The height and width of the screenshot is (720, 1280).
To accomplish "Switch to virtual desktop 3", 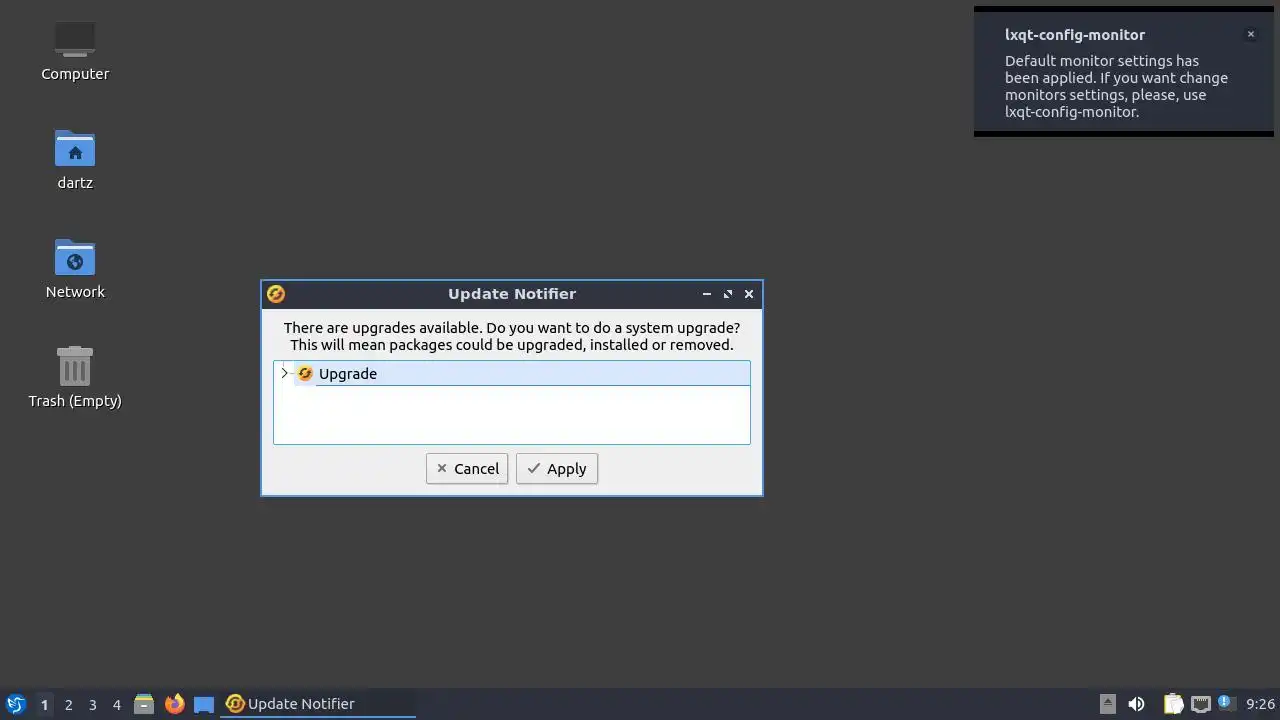I will pyautogui.click(x=92, y=704).
